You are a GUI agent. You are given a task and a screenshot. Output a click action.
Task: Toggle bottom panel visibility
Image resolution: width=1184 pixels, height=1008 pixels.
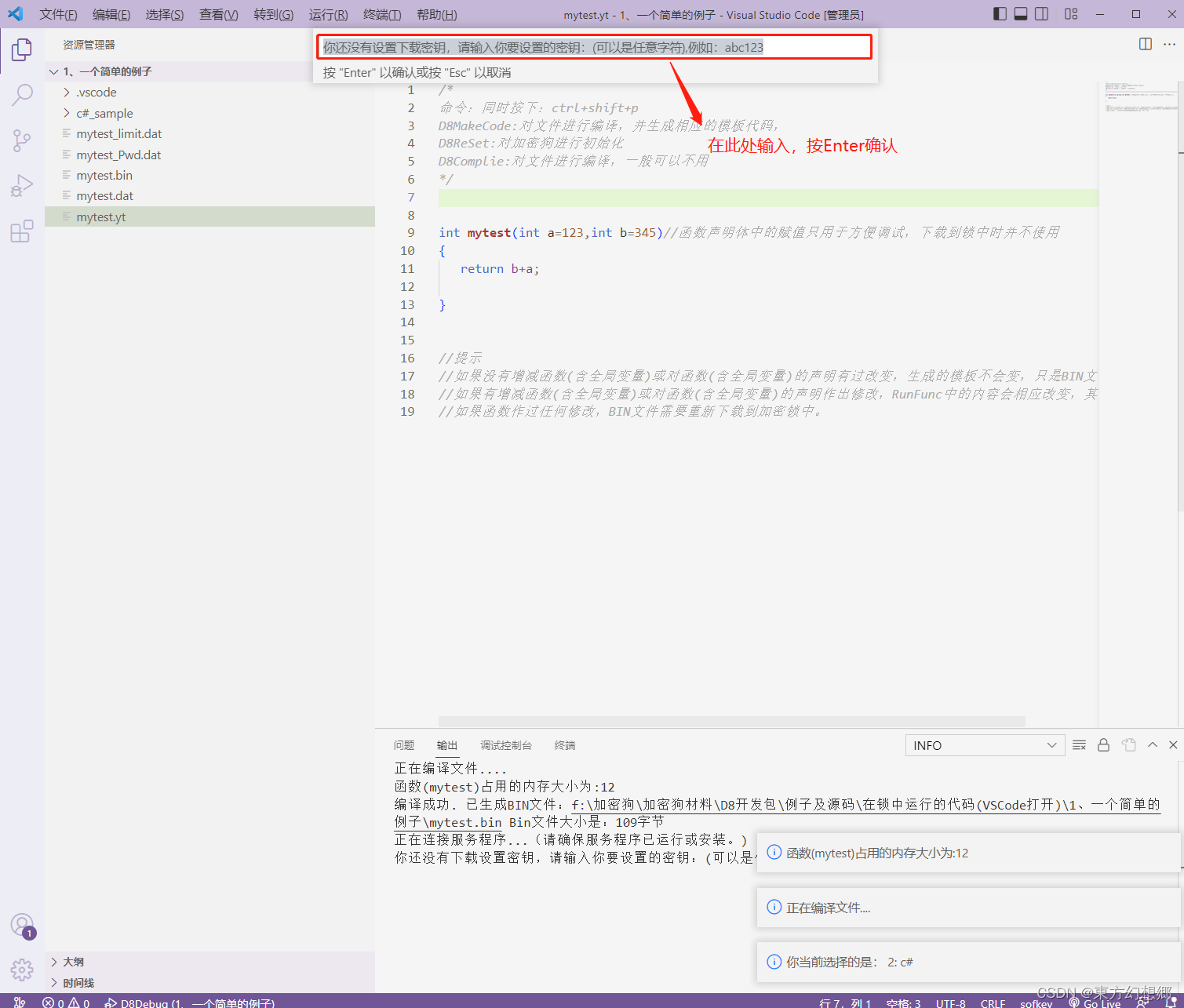coord(1021,14)
